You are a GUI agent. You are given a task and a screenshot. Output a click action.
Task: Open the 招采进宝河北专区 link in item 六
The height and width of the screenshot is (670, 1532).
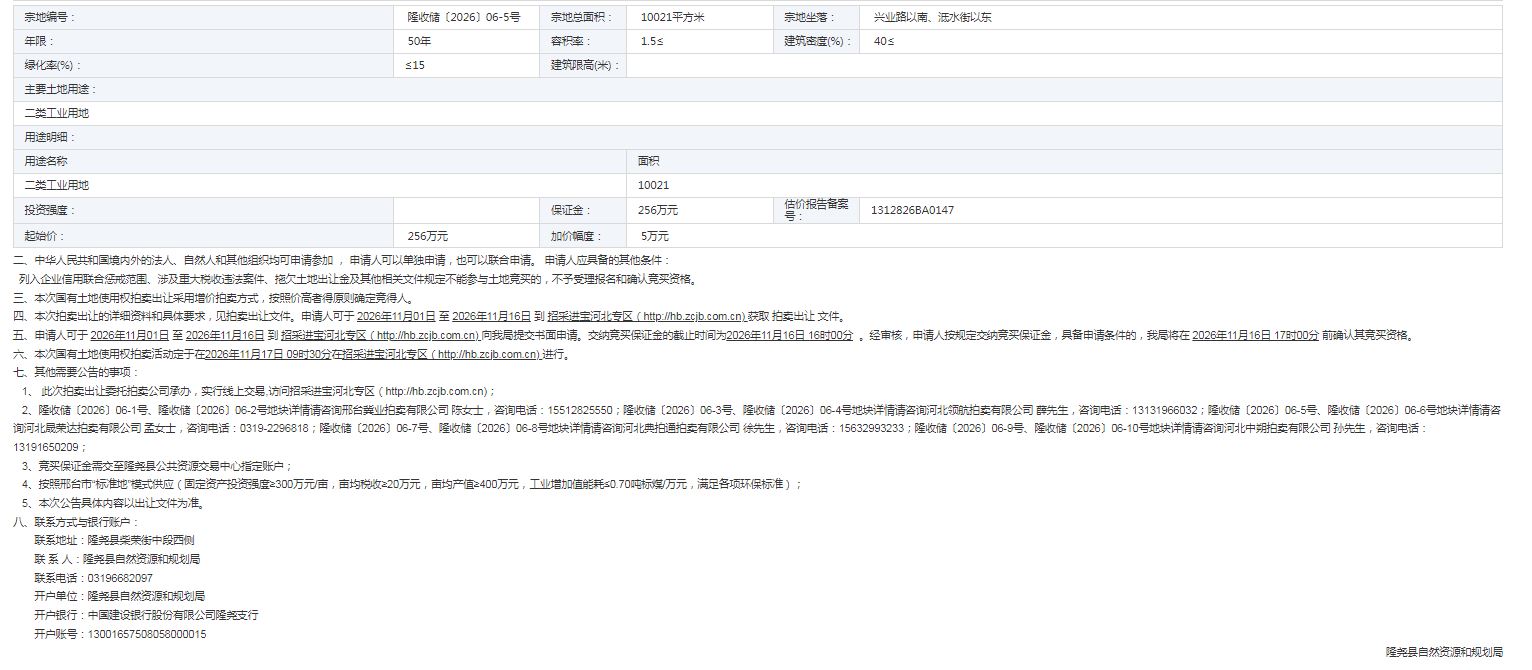(440, 354)
